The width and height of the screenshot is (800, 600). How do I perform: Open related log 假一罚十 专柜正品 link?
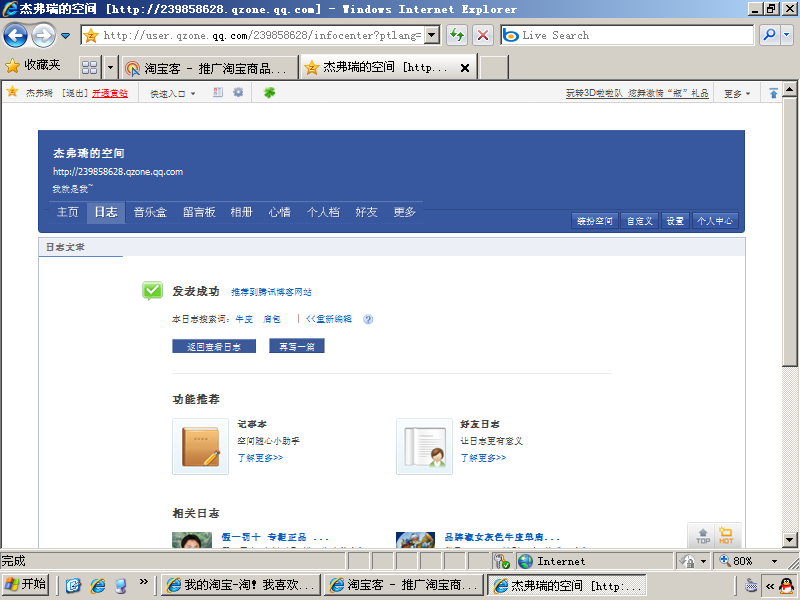tap(275, 537)
